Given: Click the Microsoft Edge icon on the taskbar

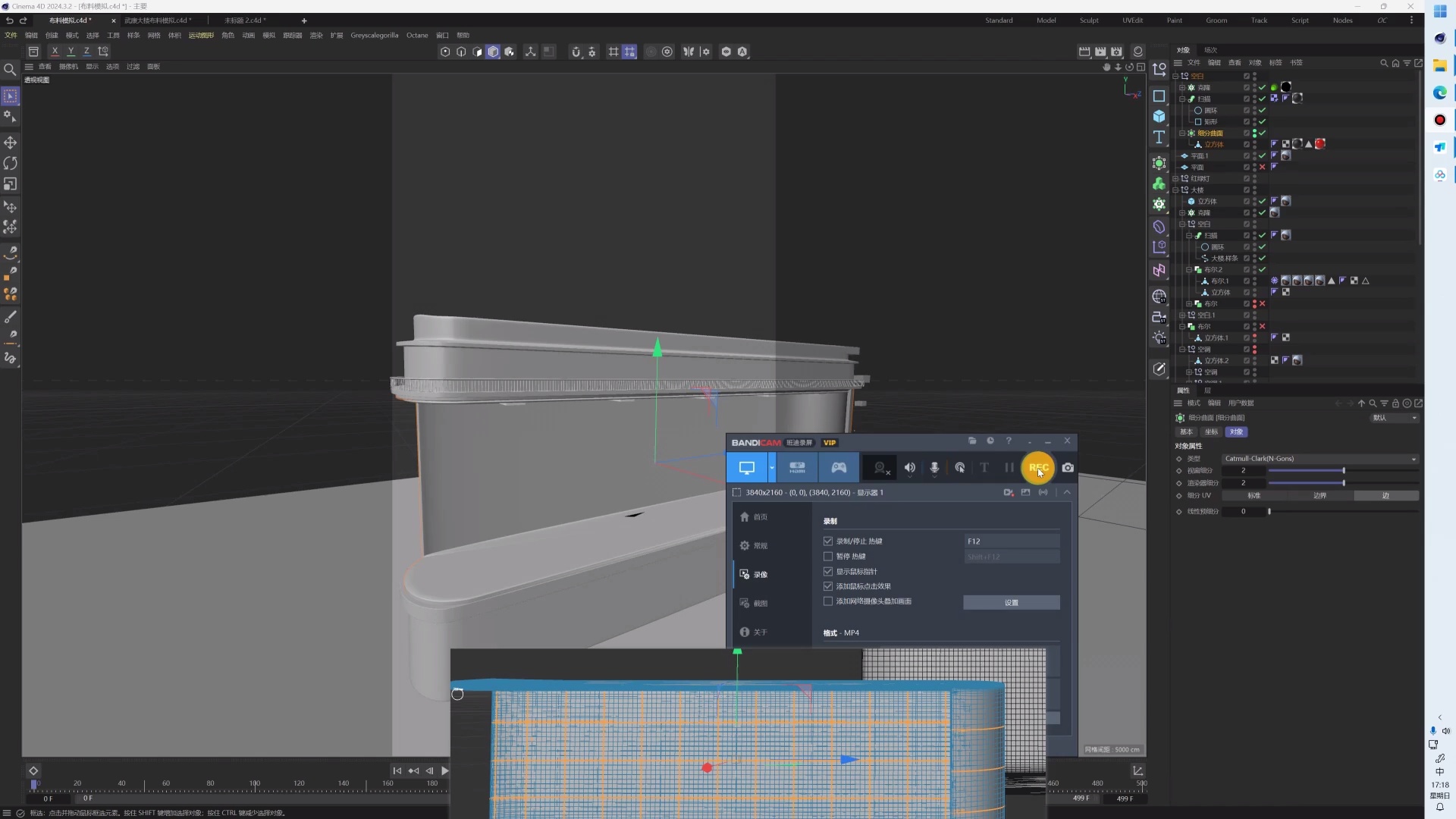Looking at the screenshot, I should 1440,93.
